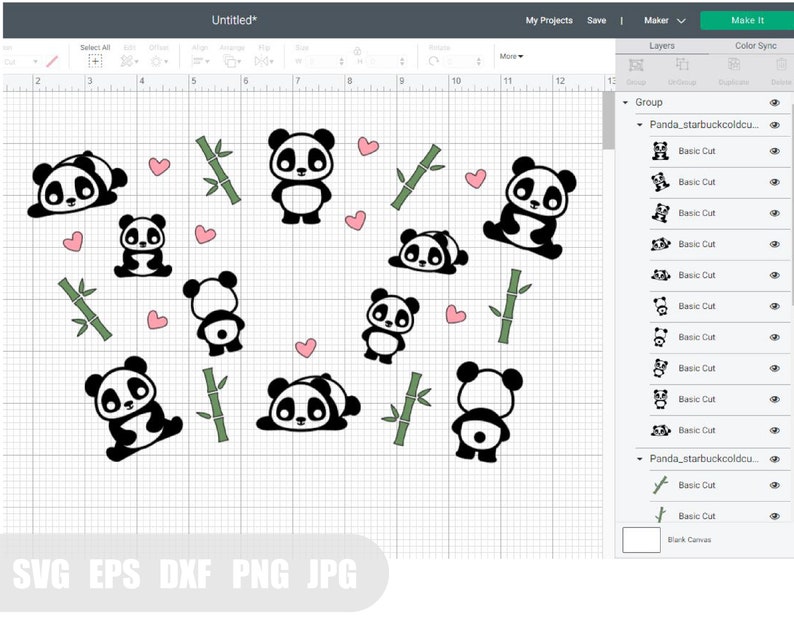Switch to the Color Sync tab

click(x=755, y=46)
